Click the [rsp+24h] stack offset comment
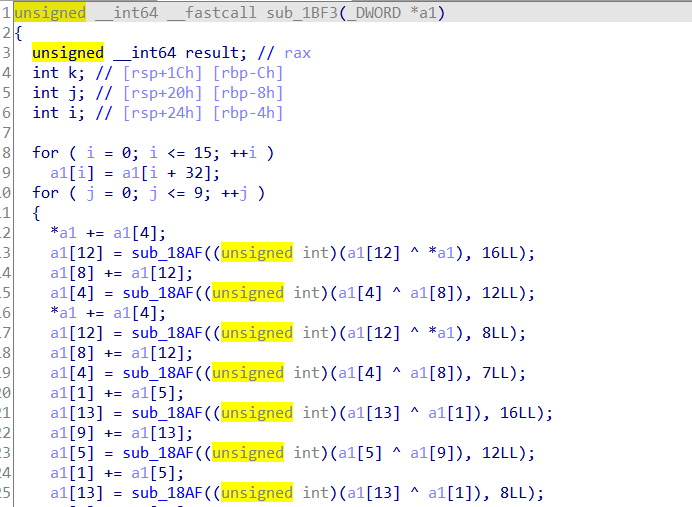 tap(162, 113)
